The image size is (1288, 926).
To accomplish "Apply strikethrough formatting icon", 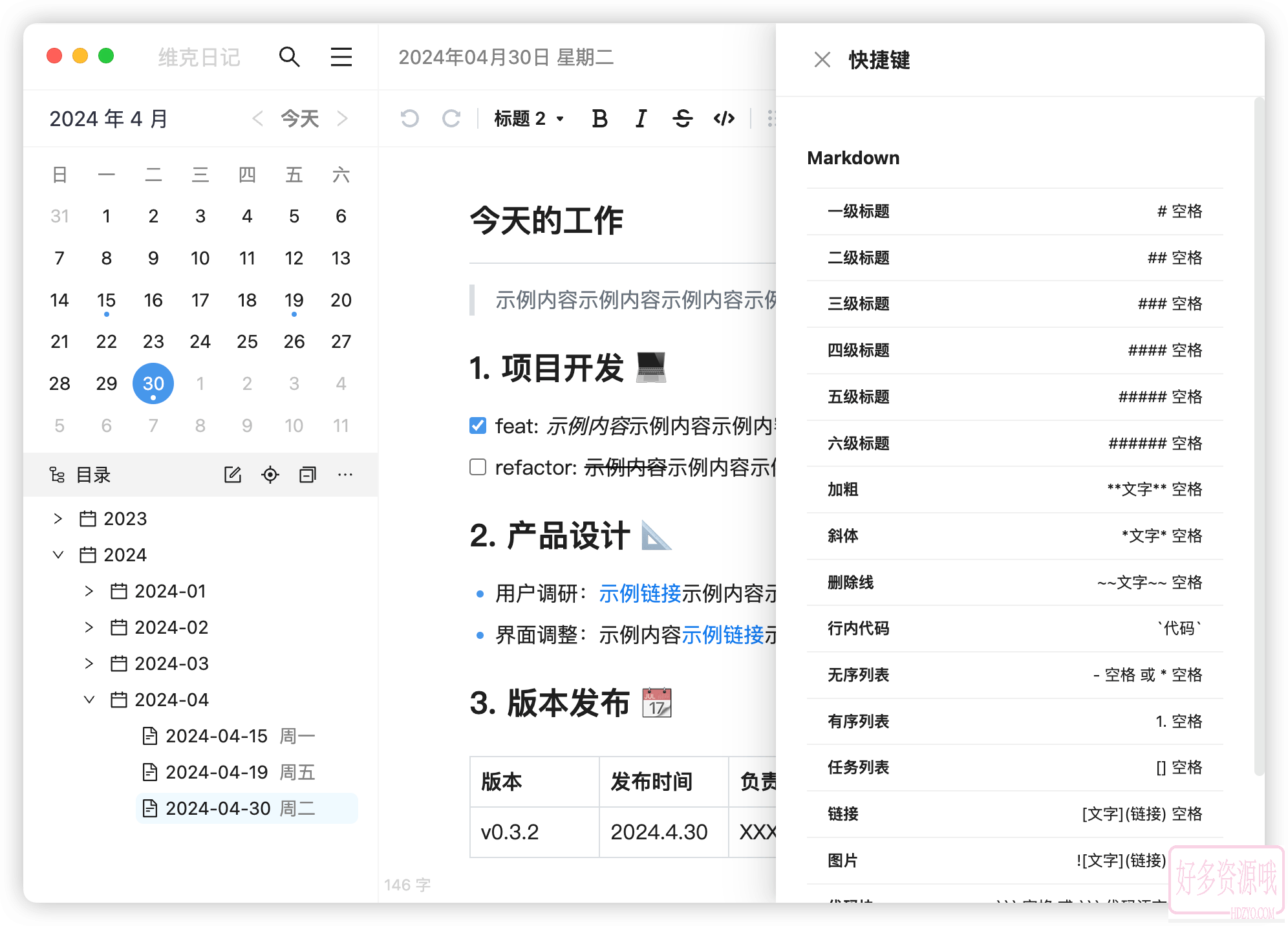I will pos(682,118).
